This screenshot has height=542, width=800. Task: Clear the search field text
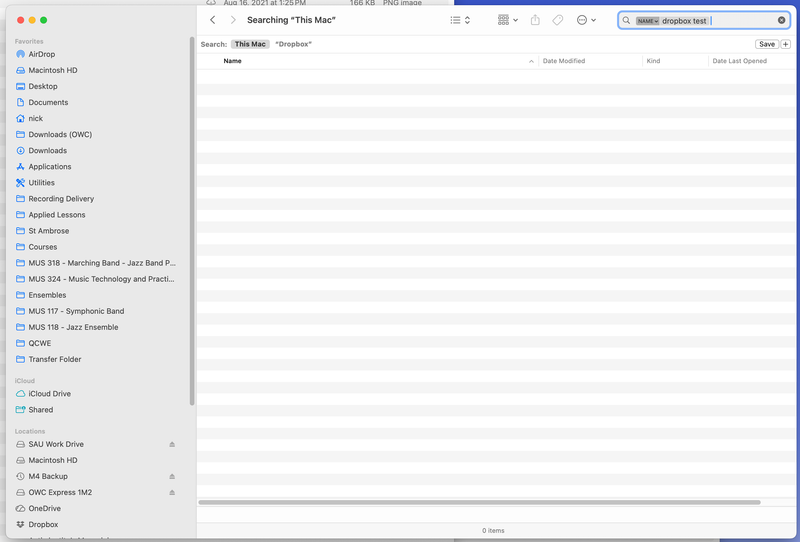pyautogui.click(x=781, y=20)
